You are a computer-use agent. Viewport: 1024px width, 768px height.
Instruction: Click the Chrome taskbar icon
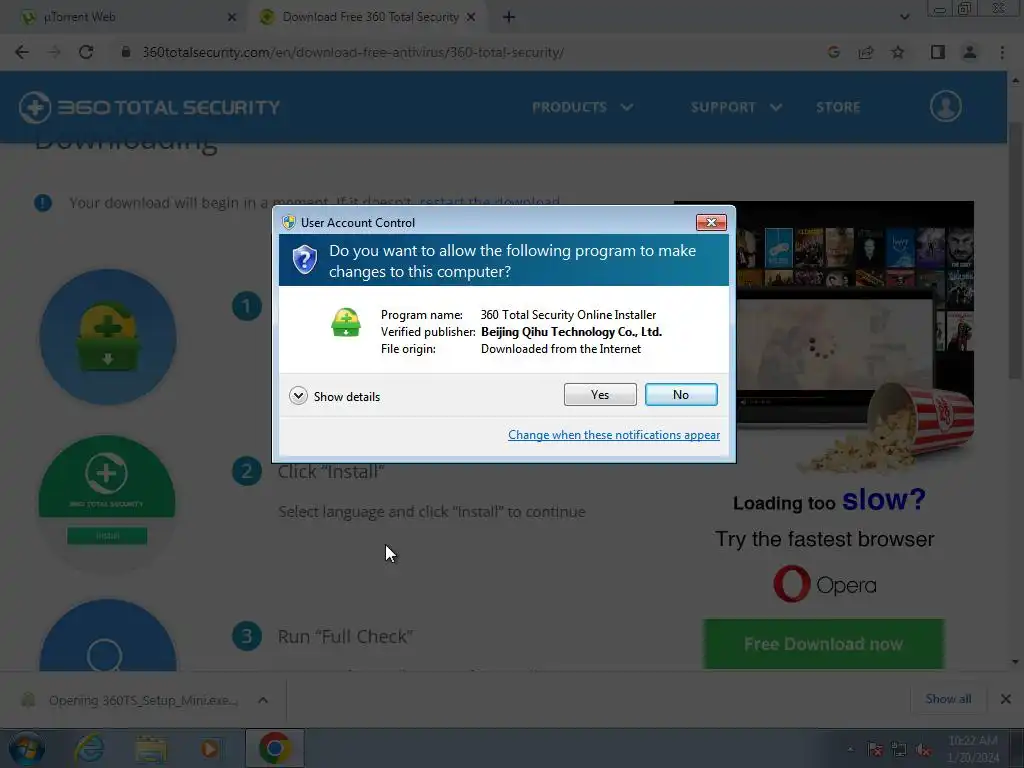point(275,748)
